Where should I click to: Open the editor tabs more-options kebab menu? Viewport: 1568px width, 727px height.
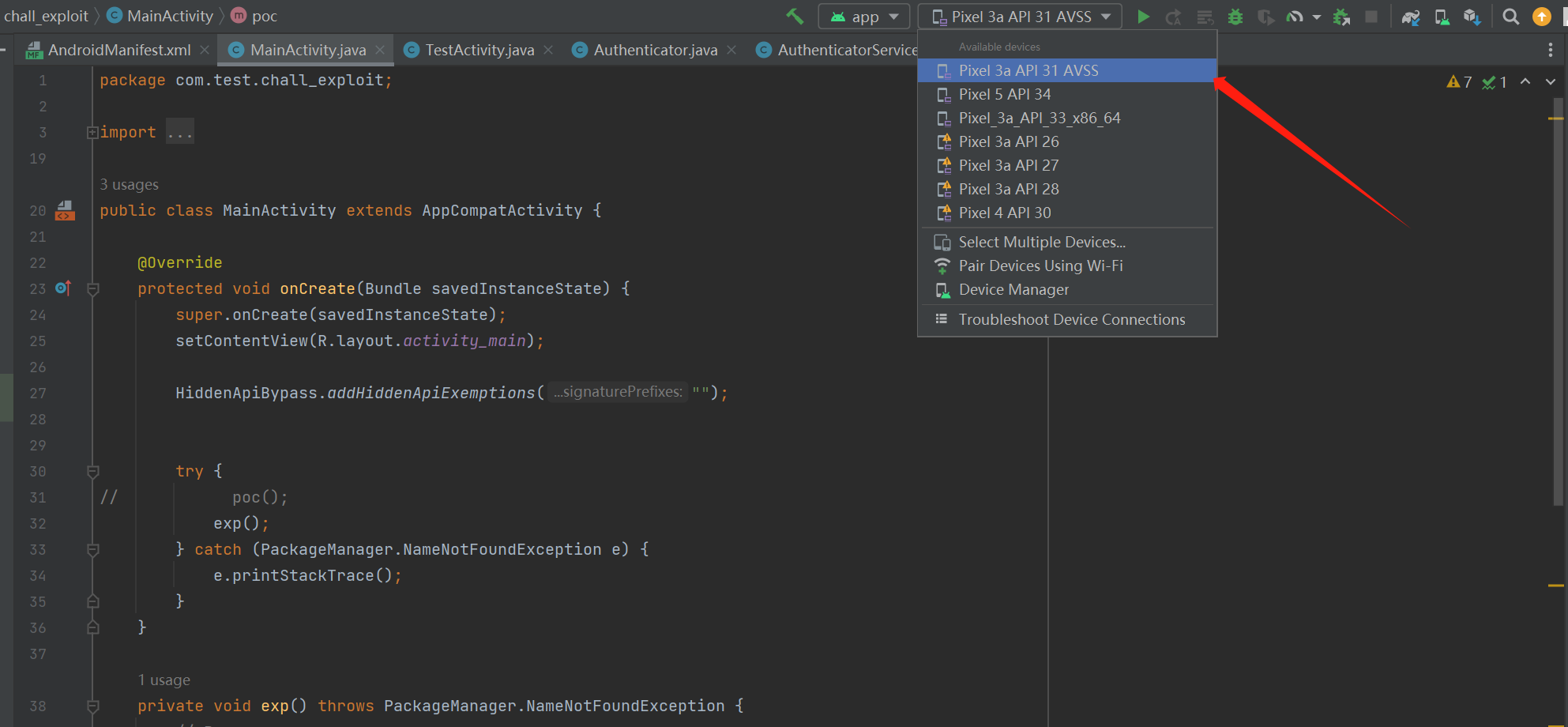tap(1551, 50)
